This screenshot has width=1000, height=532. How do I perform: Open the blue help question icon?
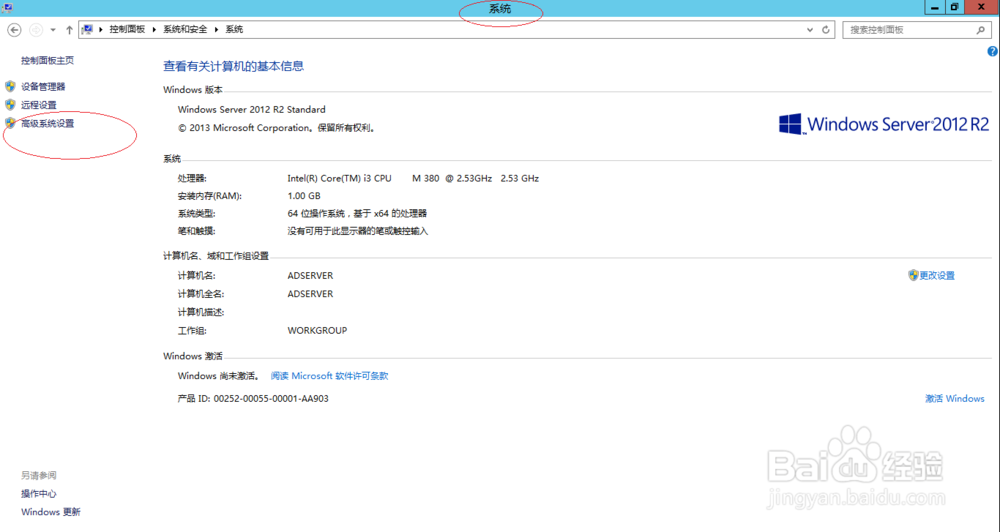coord(993,52)
